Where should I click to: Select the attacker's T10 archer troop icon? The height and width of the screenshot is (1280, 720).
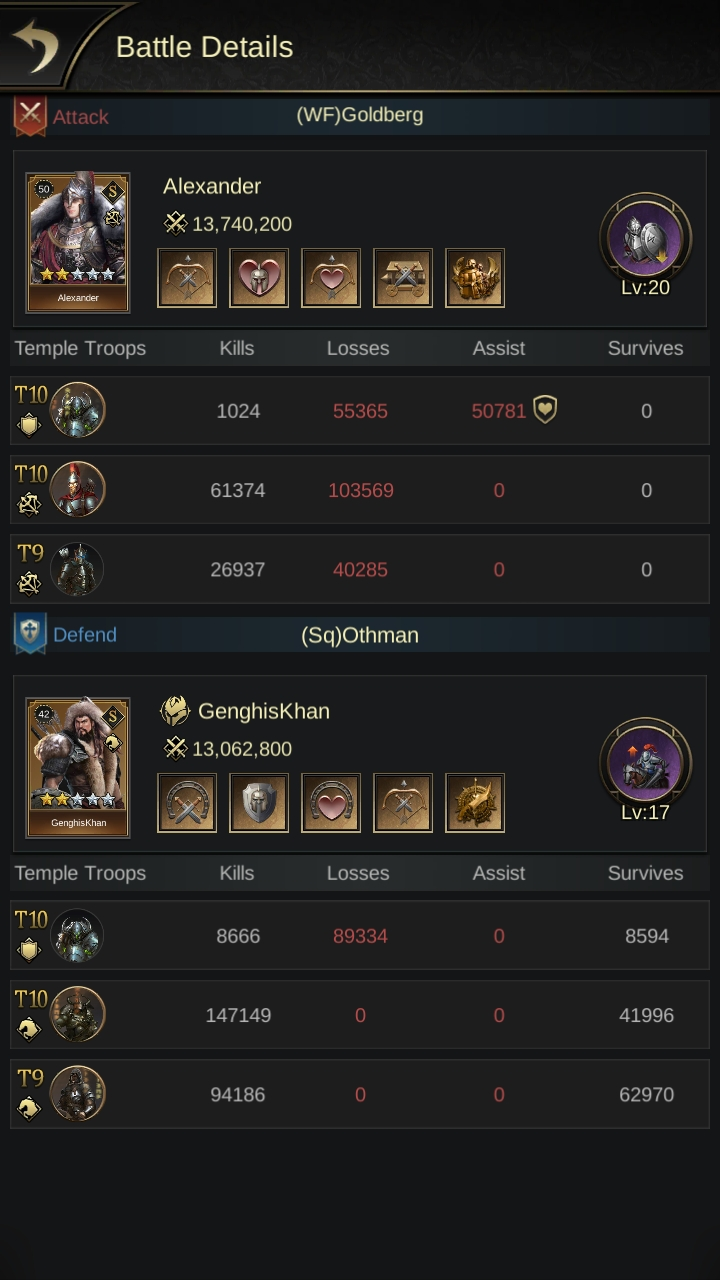click(77, 489)
